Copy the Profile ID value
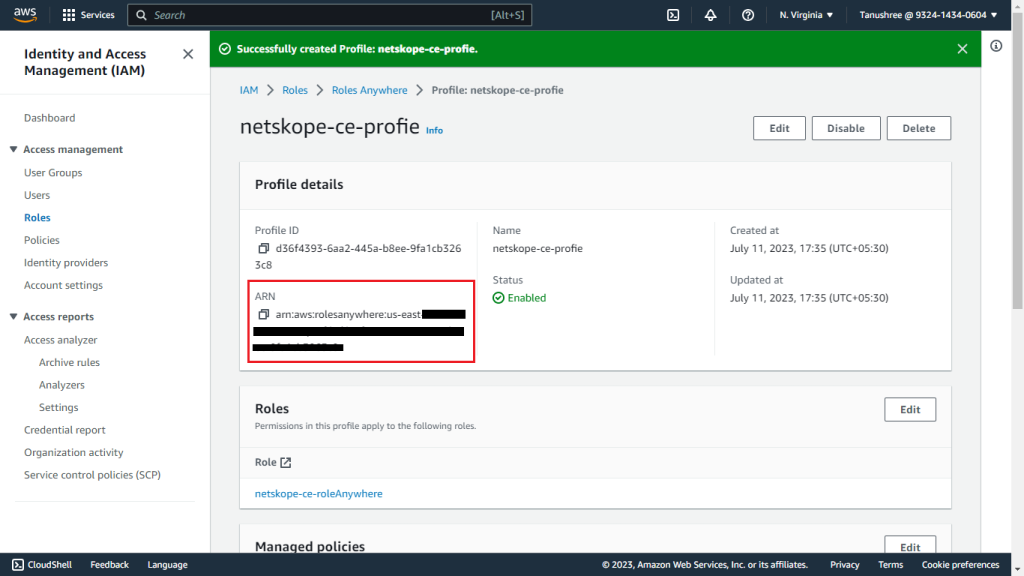The width and height of the screenshot is (1024, 576). tap(263, 248)
